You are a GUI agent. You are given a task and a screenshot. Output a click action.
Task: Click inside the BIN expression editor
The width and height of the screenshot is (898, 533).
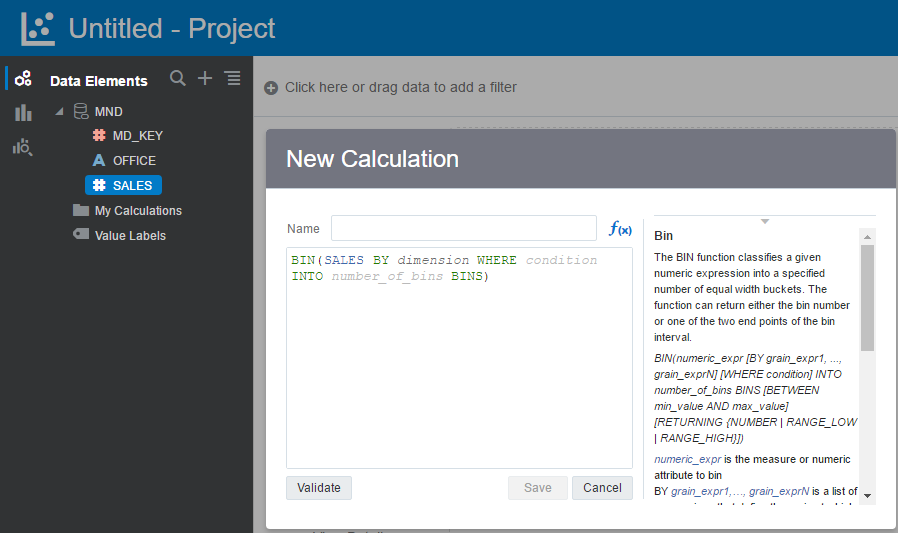coord(459,358)
